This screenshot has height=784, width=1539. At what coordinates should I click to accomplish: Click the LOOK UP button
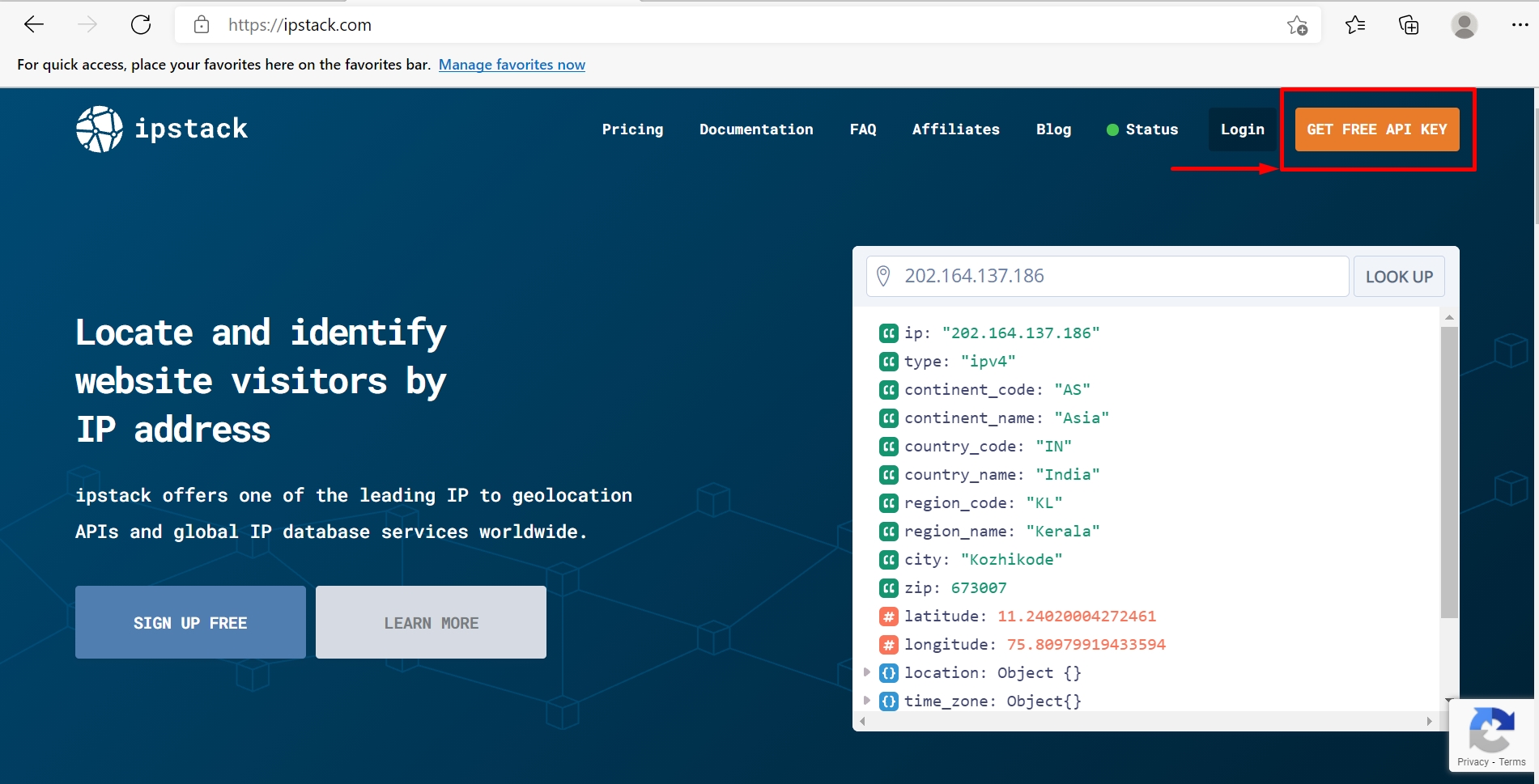(1399, 277)
